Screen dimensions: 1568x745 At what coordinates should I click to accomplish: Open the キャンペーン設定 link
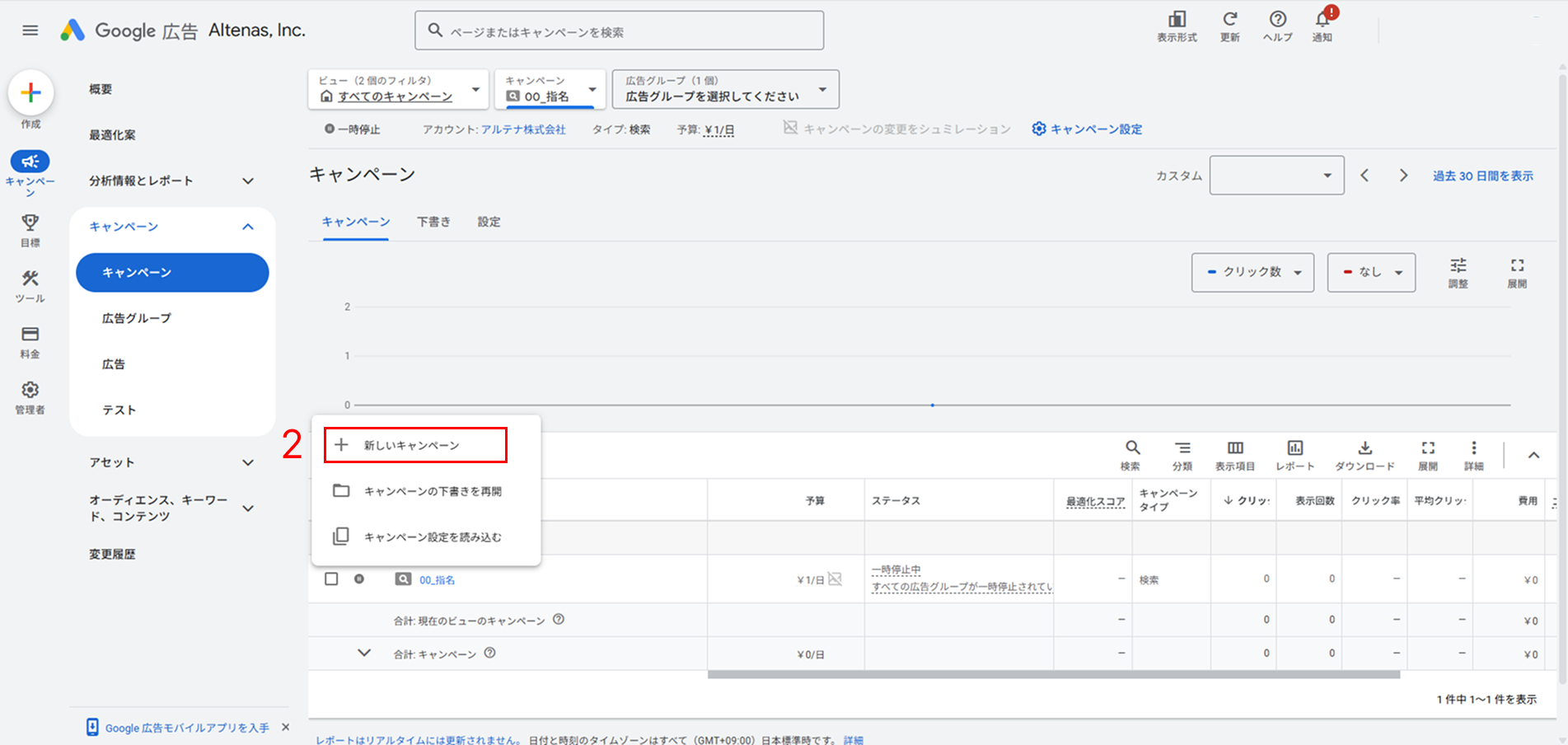pos(1087,129)
